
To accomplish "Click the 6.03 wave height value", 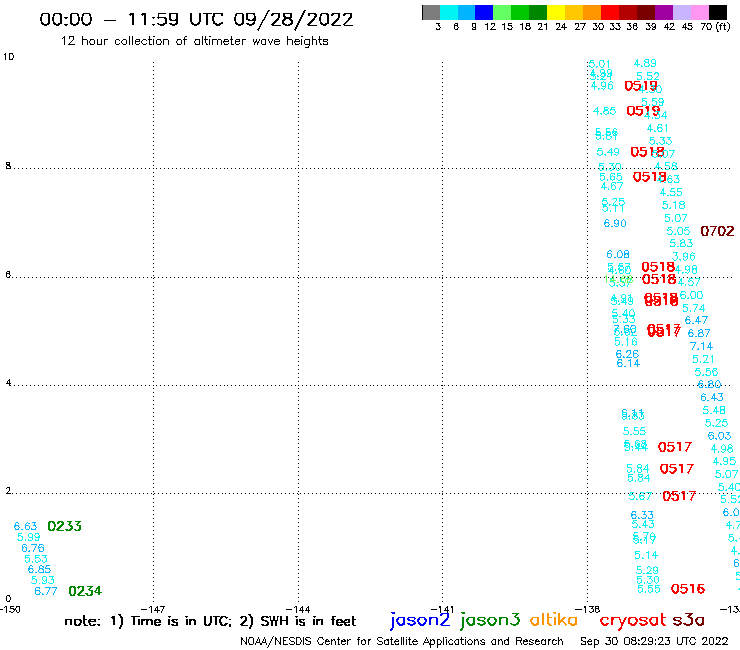I will tap(719, 436).
